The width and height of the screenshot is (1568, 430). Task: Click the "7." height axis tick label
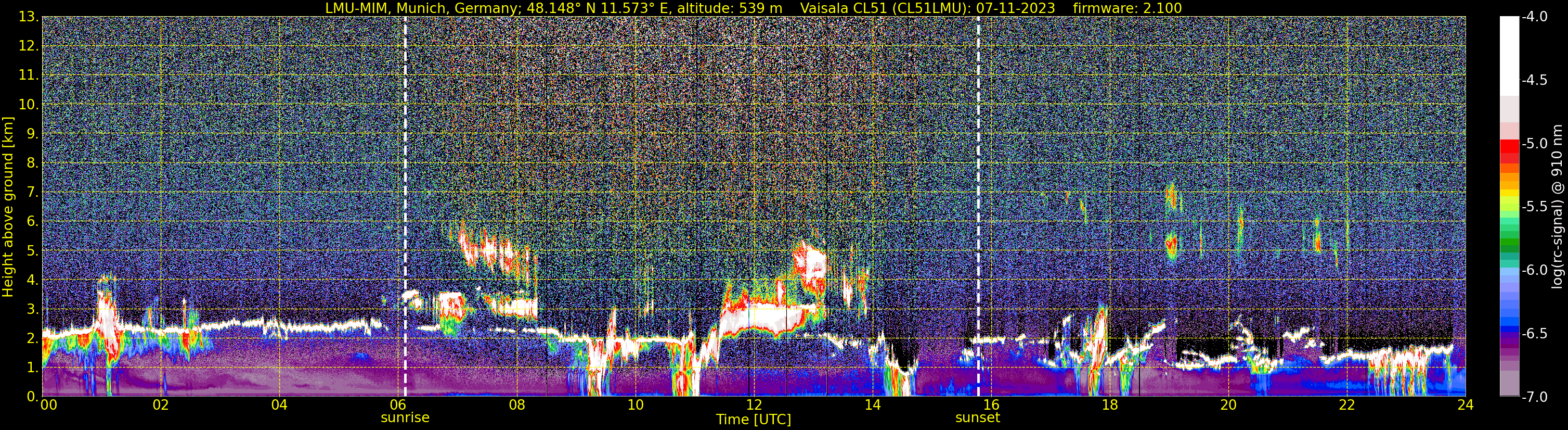tap(33, 193)
